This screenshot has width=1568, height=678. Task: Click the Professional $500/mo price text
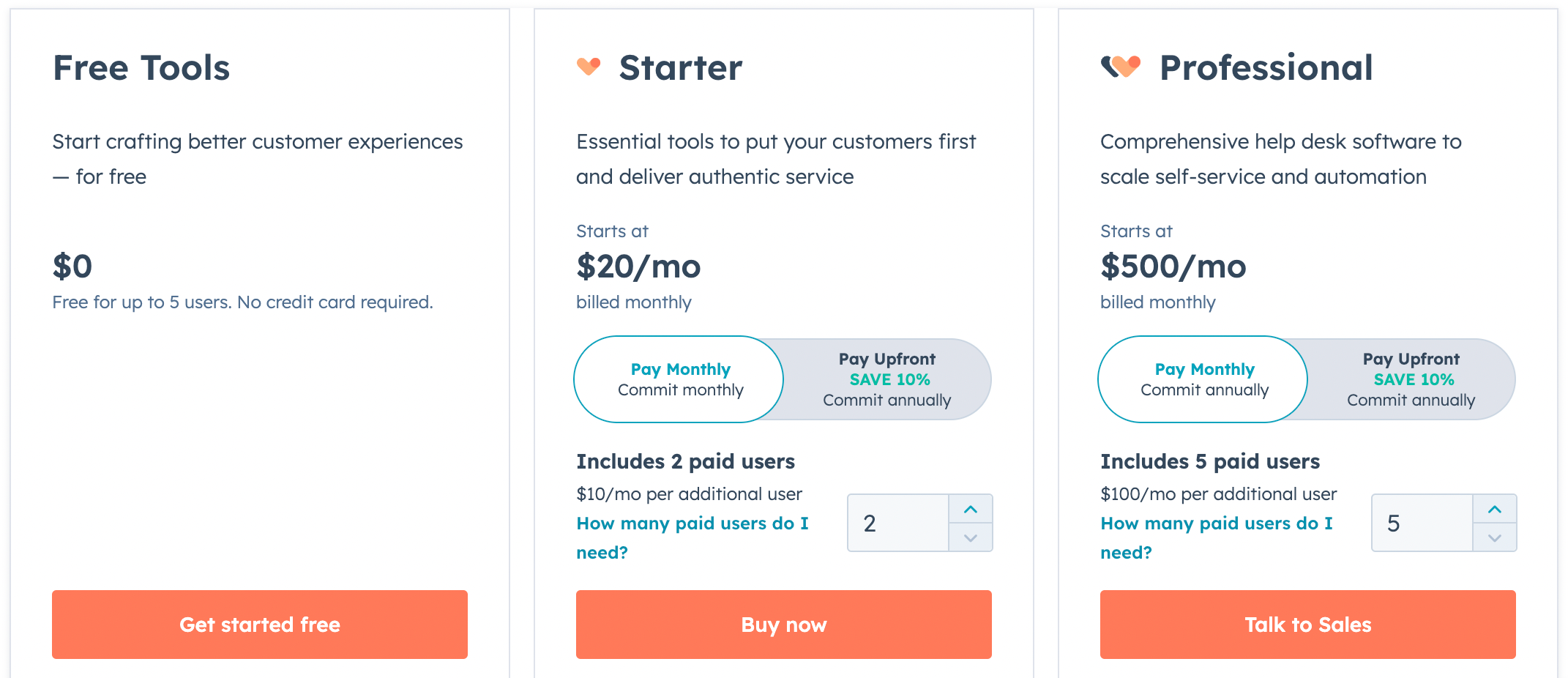1173,266
